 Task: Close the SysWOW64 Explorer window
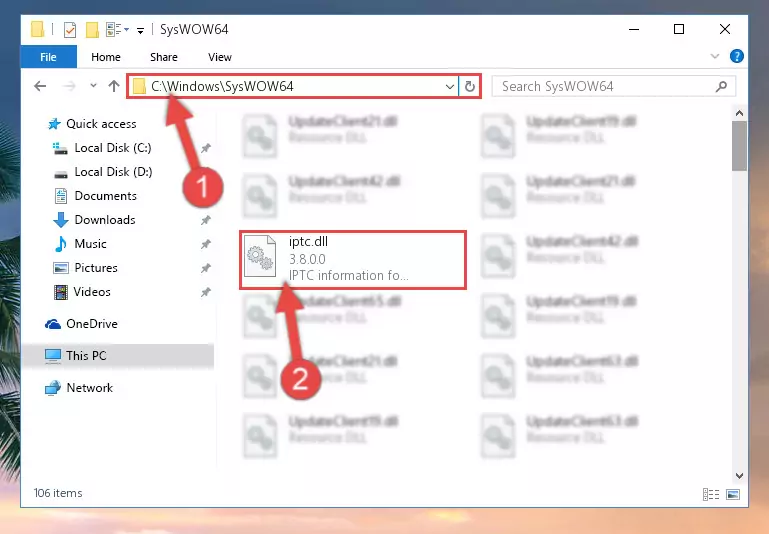[x=725, y=29]
